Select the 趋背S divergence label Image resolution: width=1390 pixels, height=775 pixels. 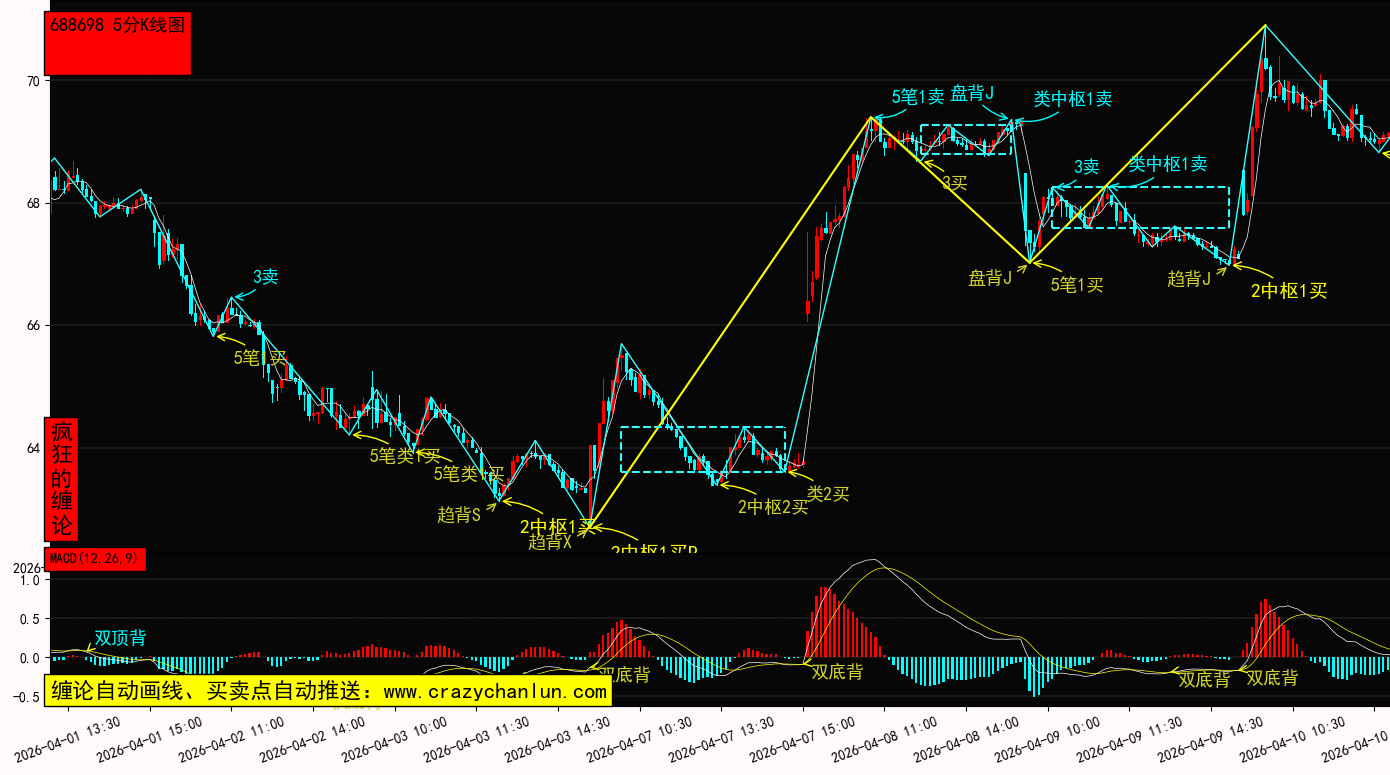(x=459, y=515)
